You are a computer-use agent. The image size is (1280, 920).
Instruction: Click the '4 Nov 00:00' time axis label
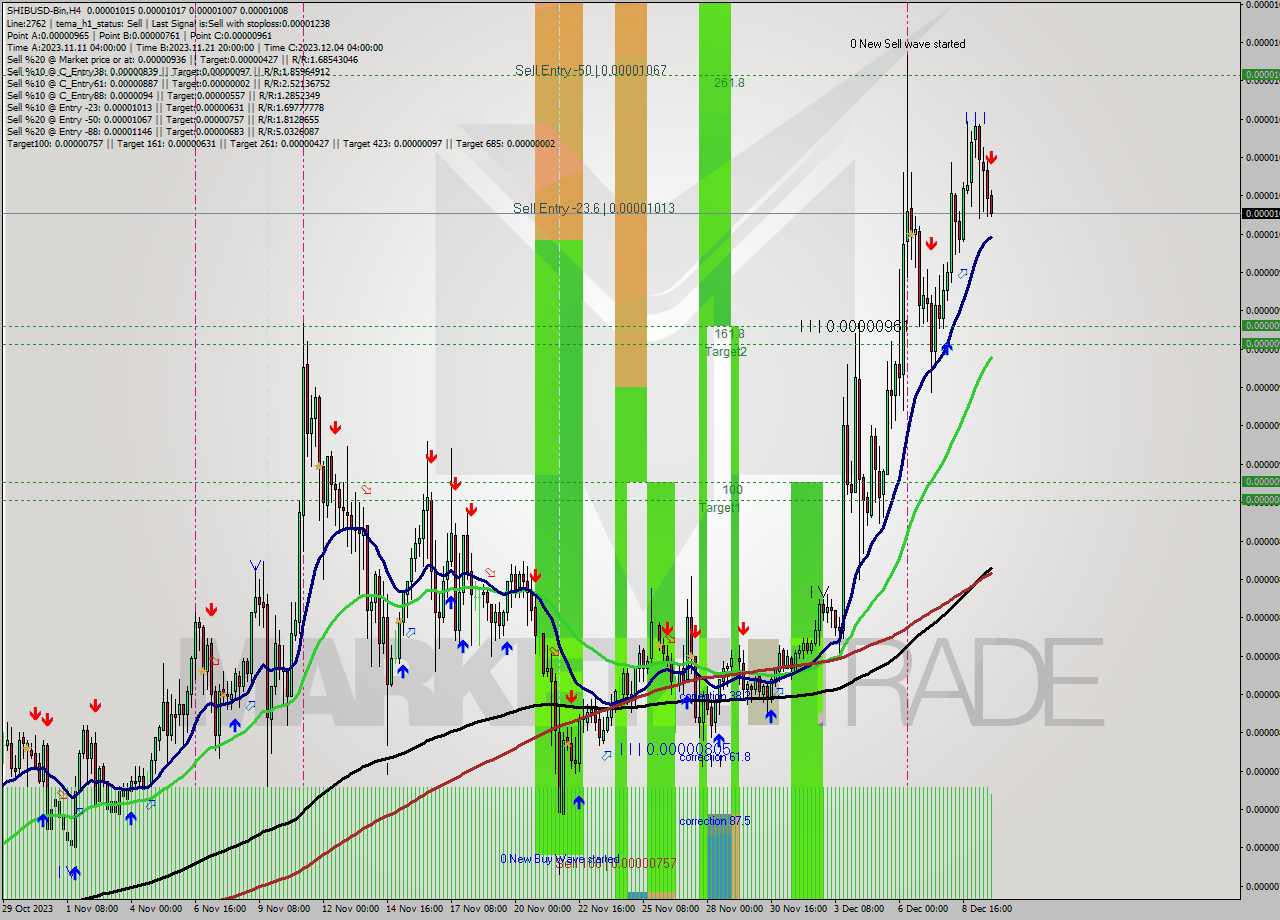click(156, 909)
